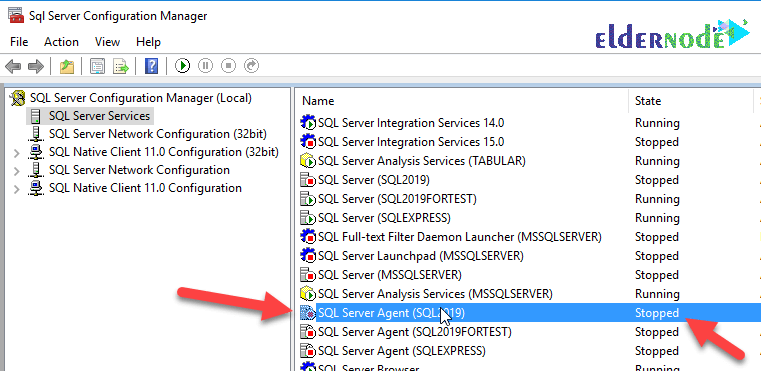Select the SQL Server Agent (SQL2019) row
The height and width of the screenshot is (371, 761).
(x=530, y=313)
